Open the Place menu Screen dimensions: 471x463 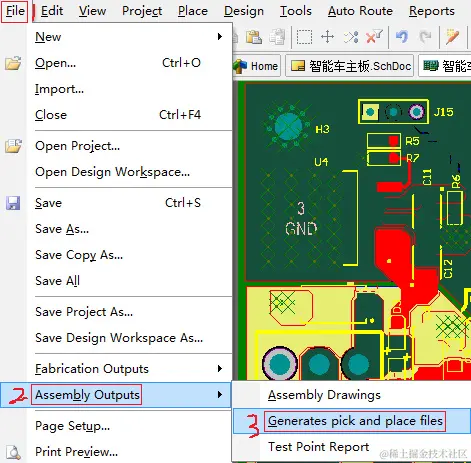193,11
